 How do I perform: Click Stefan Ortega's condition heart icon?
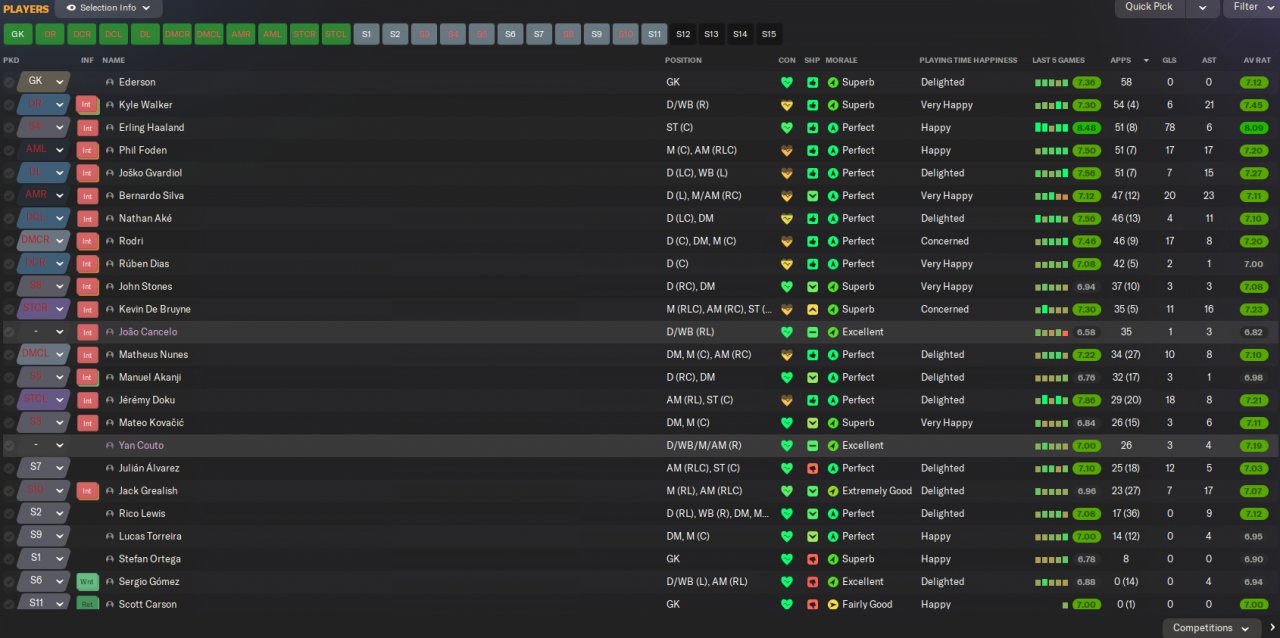(787, 559)
